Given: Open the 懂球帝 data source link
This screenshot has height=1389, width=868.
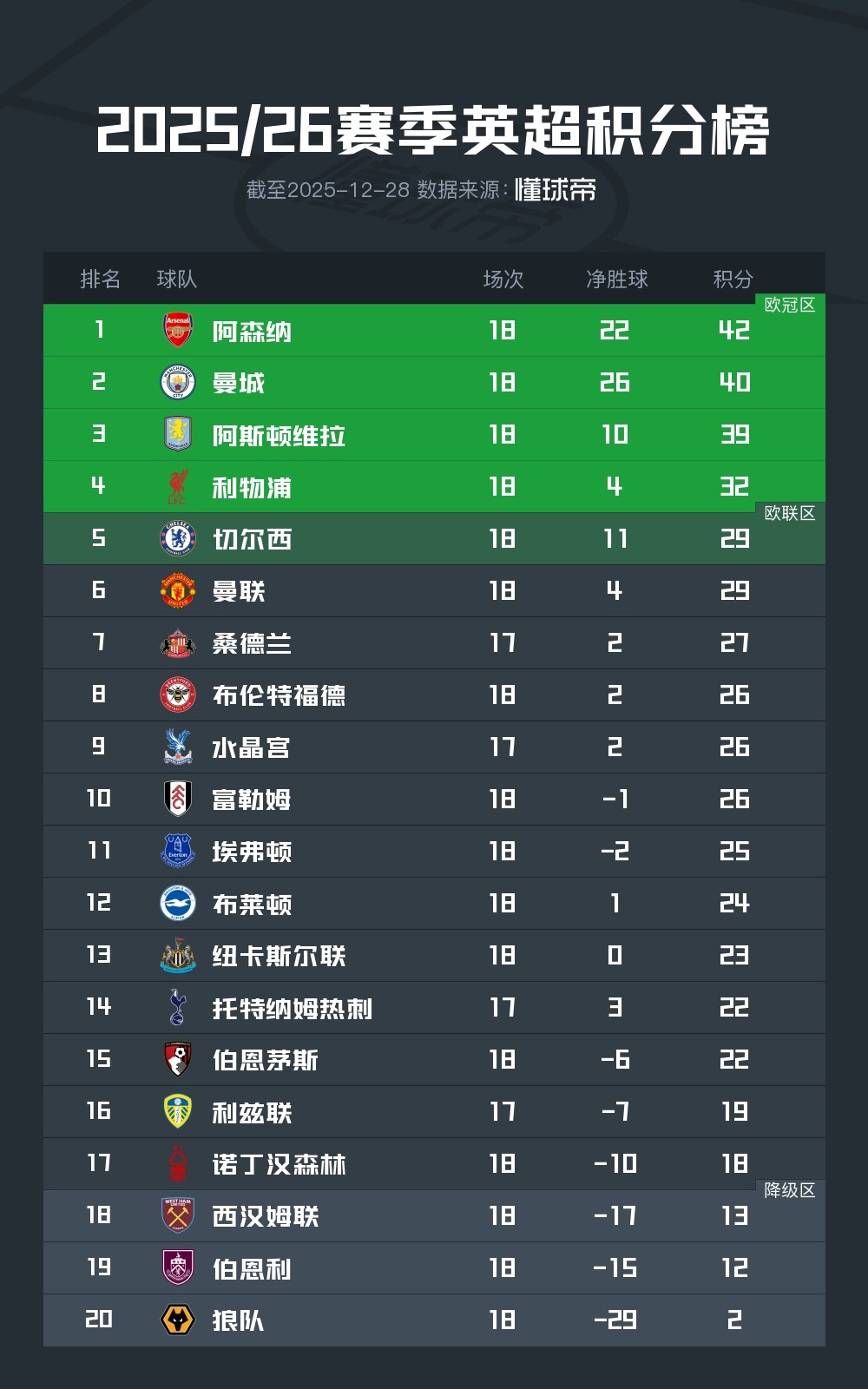Looking at the screenshot, I should tap(556, 190).
